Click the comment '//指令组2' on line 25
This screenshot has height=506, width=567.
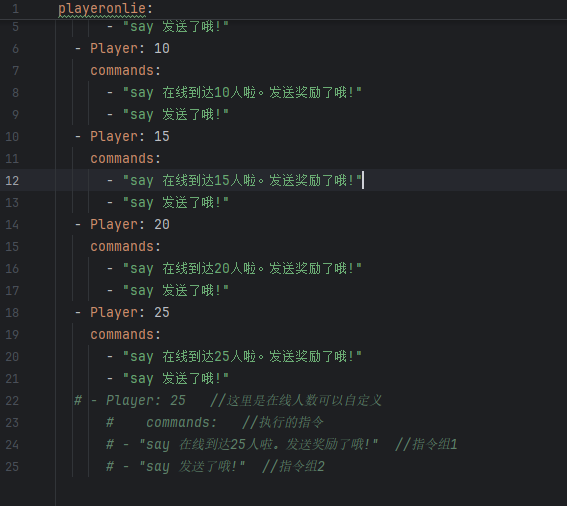[293, 467]
